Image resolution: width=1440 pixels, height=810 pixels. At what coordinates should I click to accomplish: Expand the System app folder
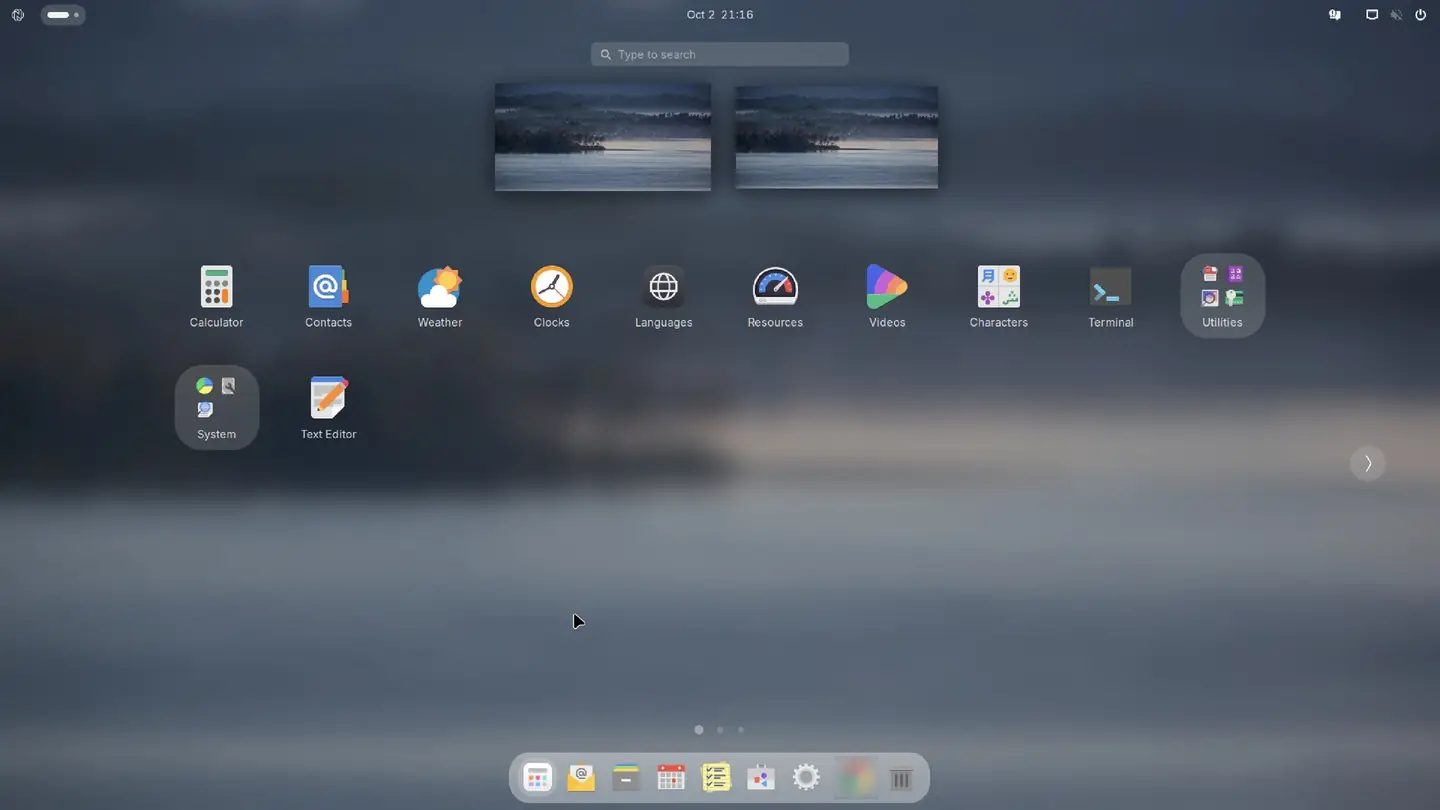[x=216, y=408]
